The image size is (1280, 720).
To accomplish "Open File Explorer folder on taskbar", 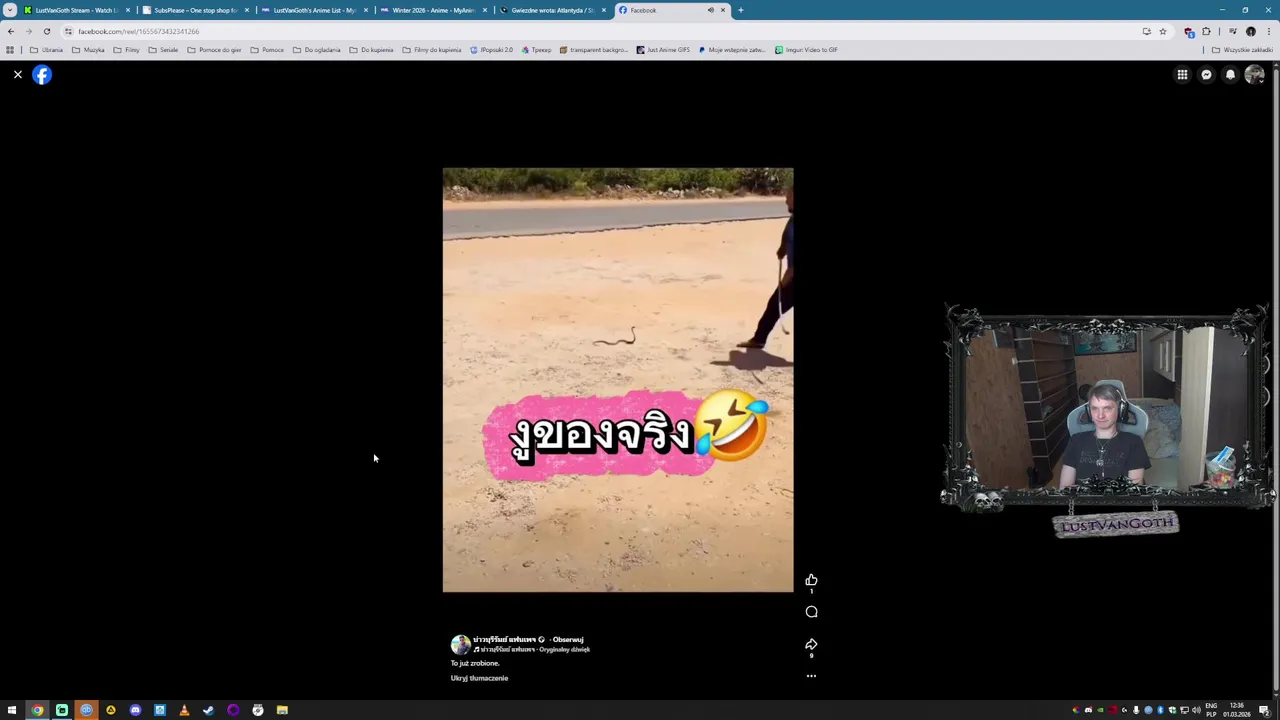I will tap(282, 710).
